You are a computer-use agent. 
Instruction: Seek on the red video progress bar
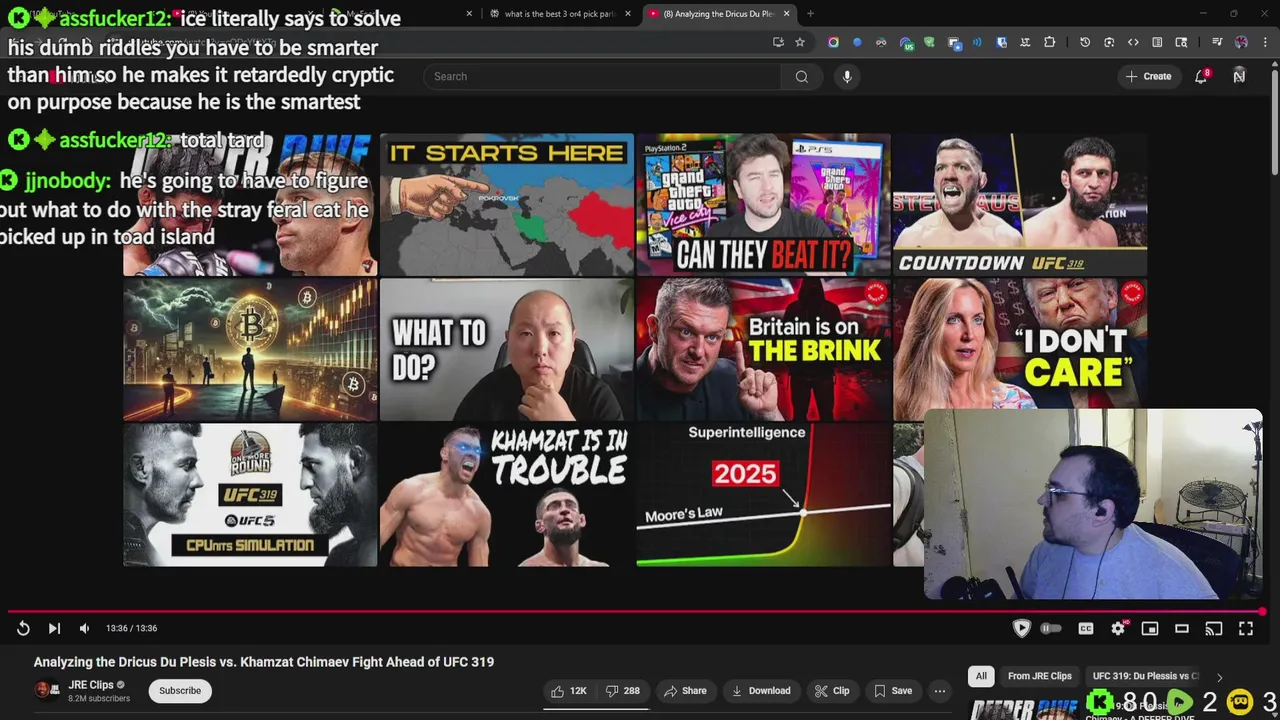(x=636, y=611)
